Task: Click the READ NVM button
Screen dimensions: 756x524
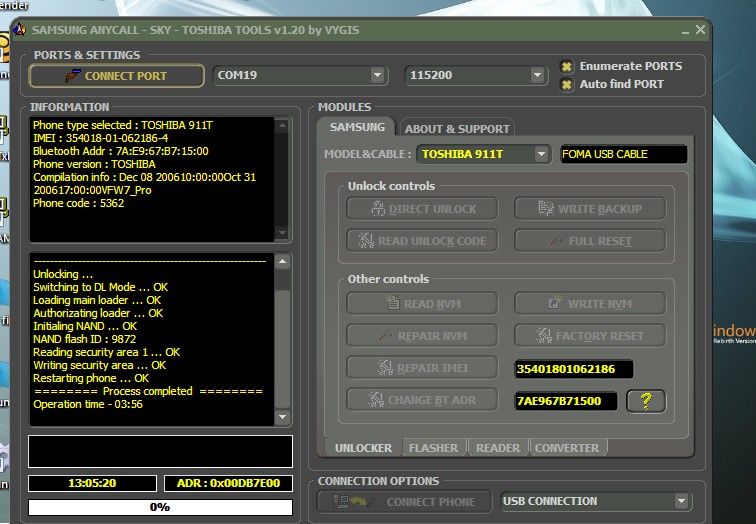Action: coord(422,304)
